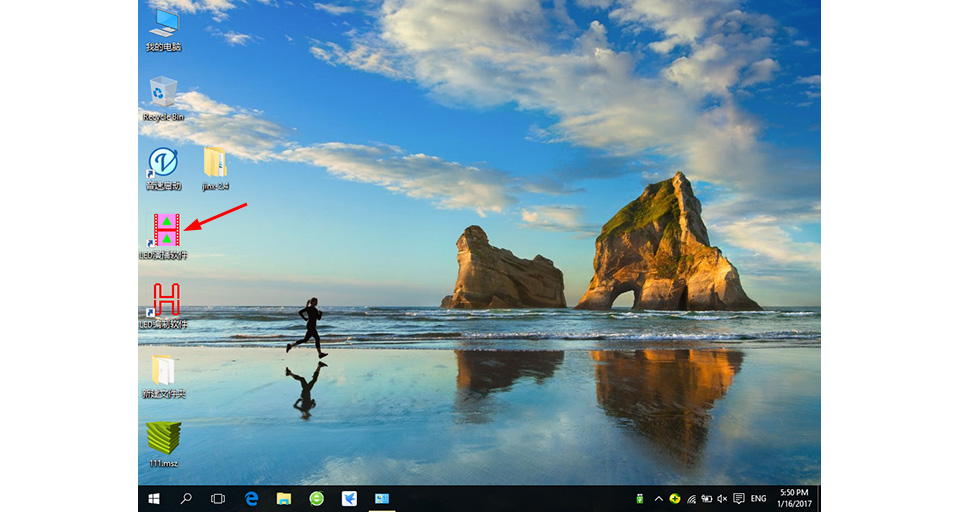Image resolution: width=960 pixels, height=512 pixels.
Task: Open the blue bird app in taskbar
Action: (350, 499)
